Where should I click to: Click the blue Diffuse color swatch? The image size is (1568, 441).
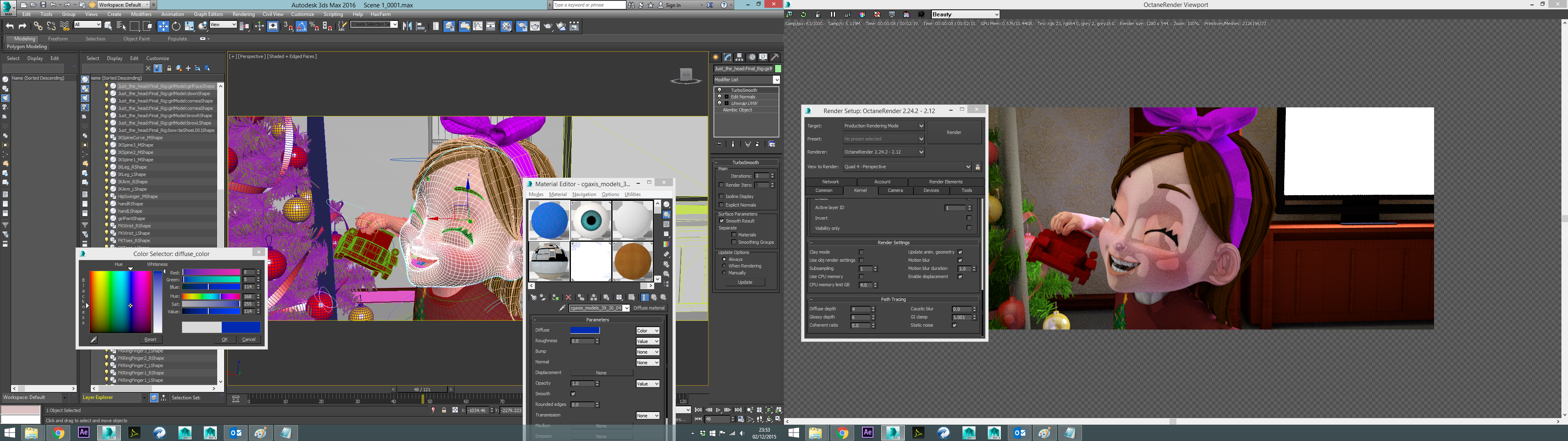click(585, 330)
